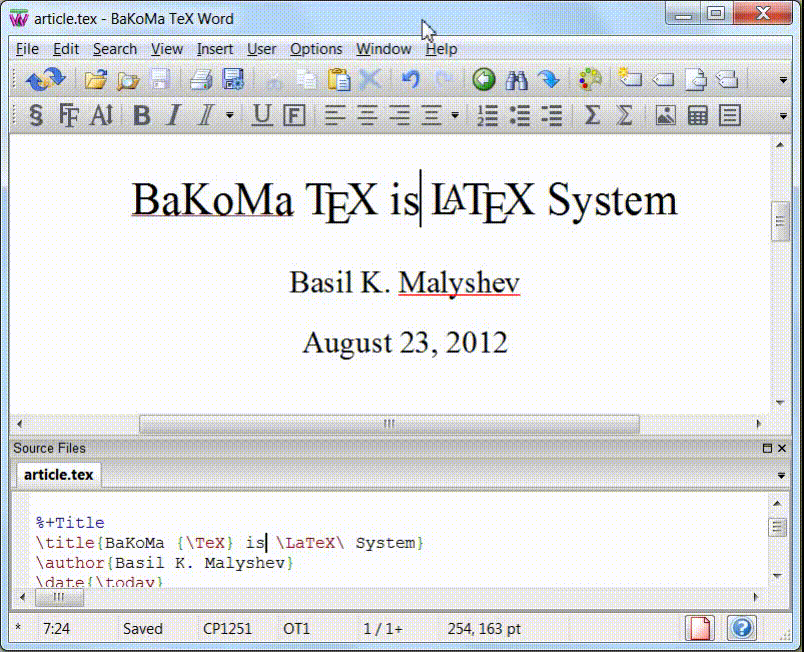This screenshot has height=652, width=804.
Task: Open search with the binoculars icon
Action: click(516, 79)
